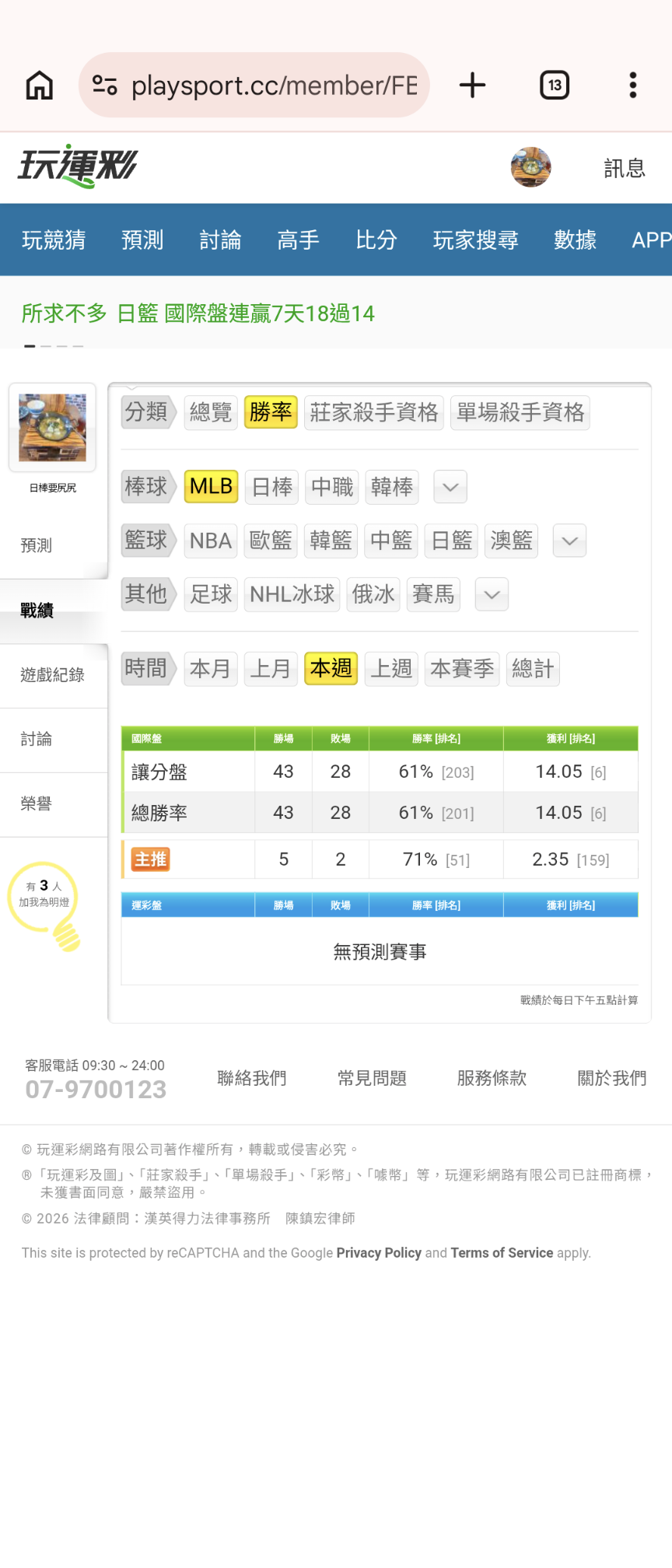Open the 聯絡我們 footer link
Screen dimensions: 672x1568
point(252,1078)
